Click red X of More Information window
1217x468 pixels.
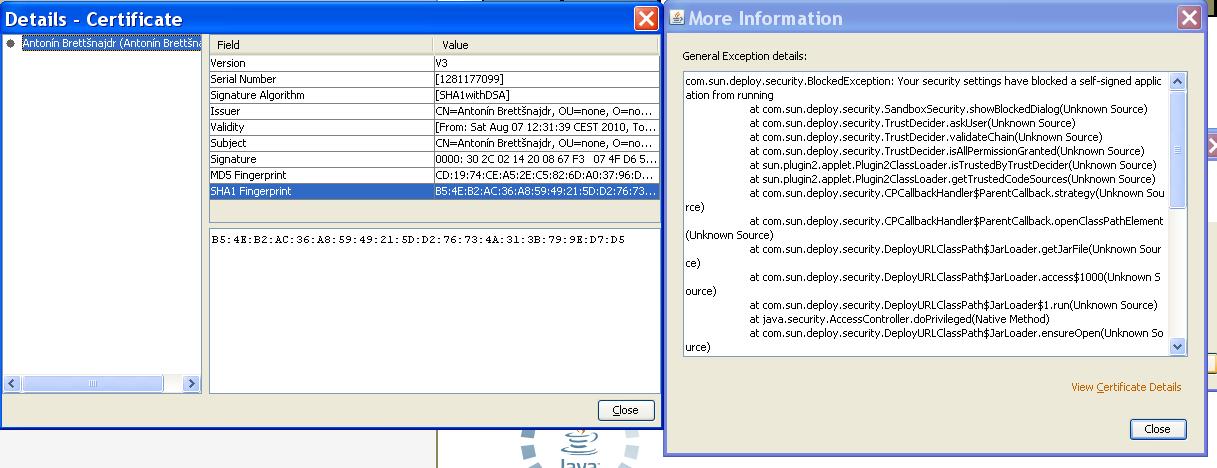pos(1188,18)
